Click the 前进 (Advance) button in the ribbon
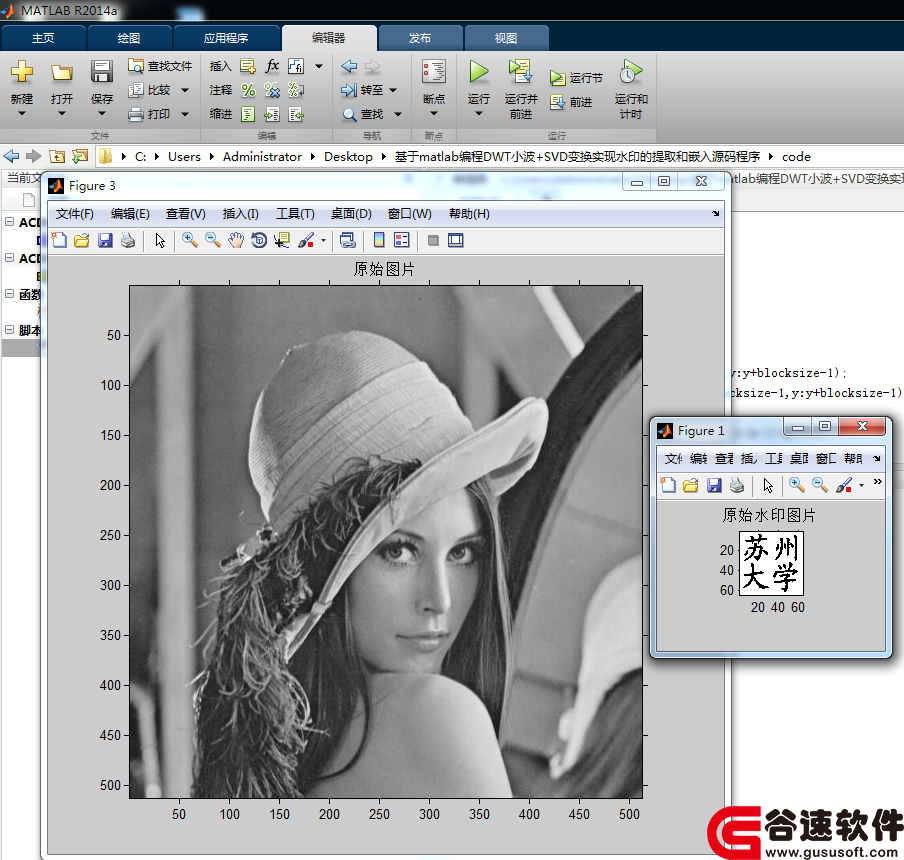The width and height of the screenshot is (904, 860). point(571,102)
